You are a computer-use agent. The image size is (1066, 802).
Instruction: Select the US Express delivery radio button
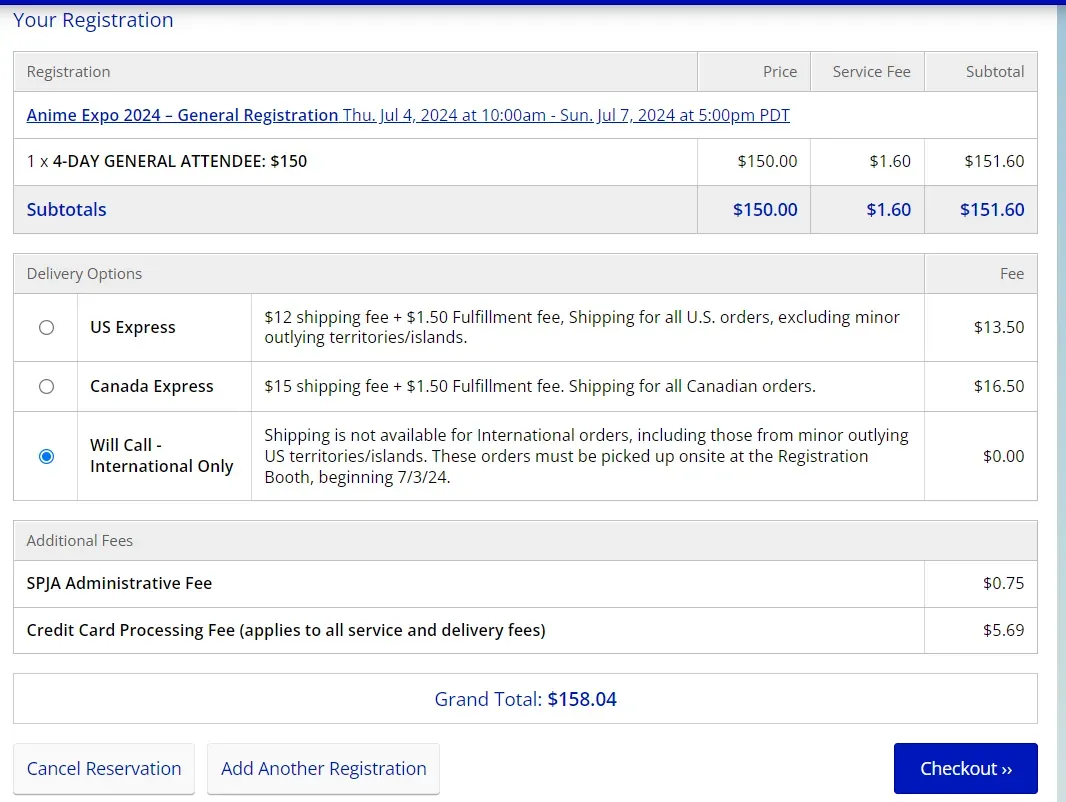tap(46, 327)
